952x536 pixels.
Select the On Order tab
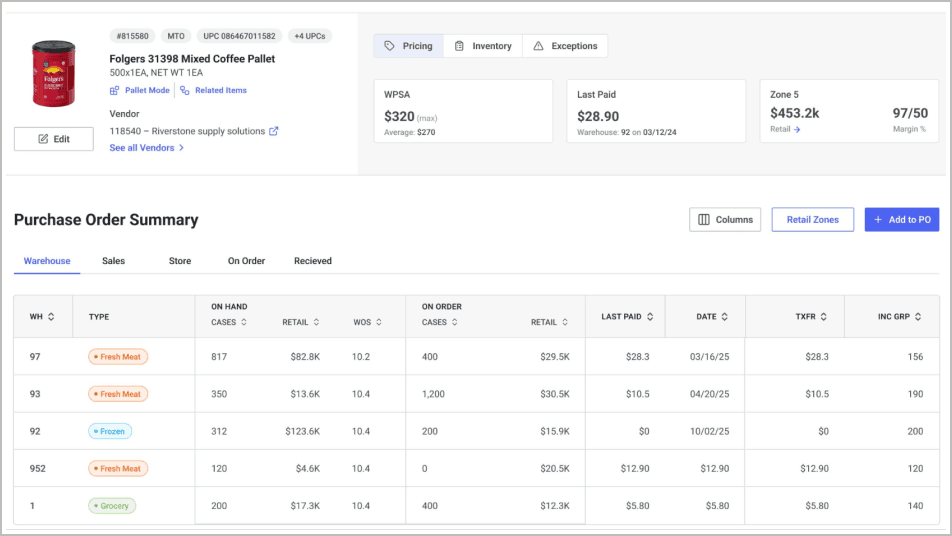coord(246,261)
